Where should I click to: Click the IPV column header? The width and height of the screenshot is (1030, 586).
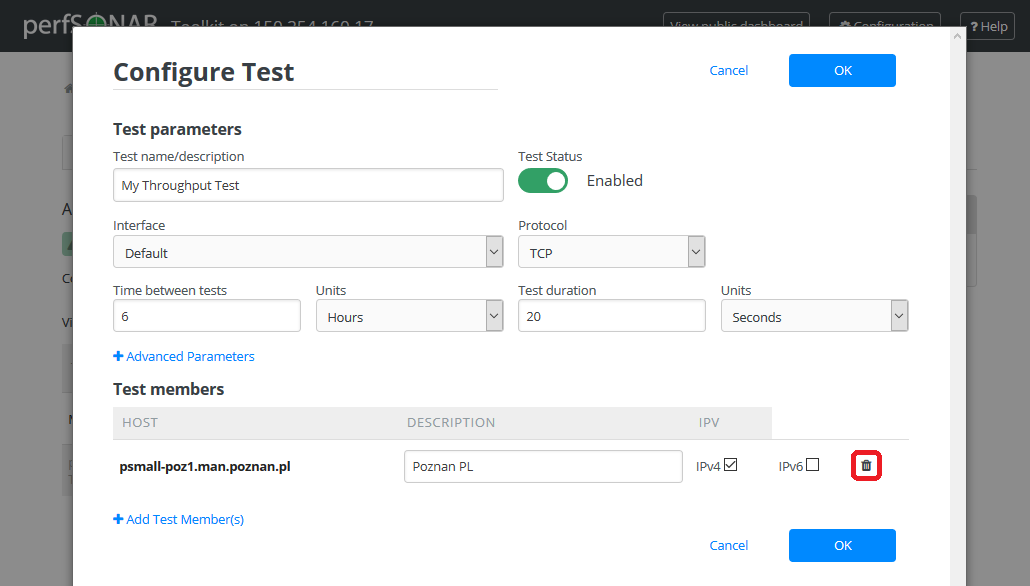[709, 422]
